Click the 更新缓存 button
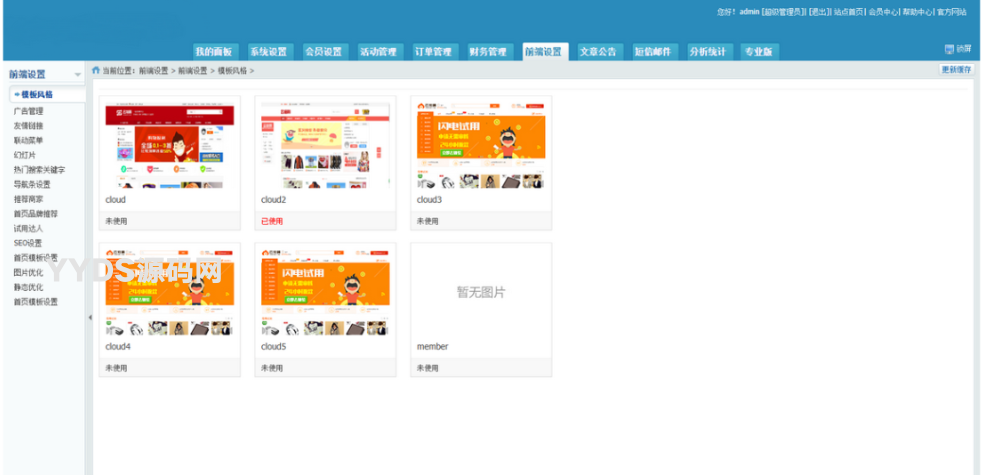981x475 pixels. coord(957,69)
